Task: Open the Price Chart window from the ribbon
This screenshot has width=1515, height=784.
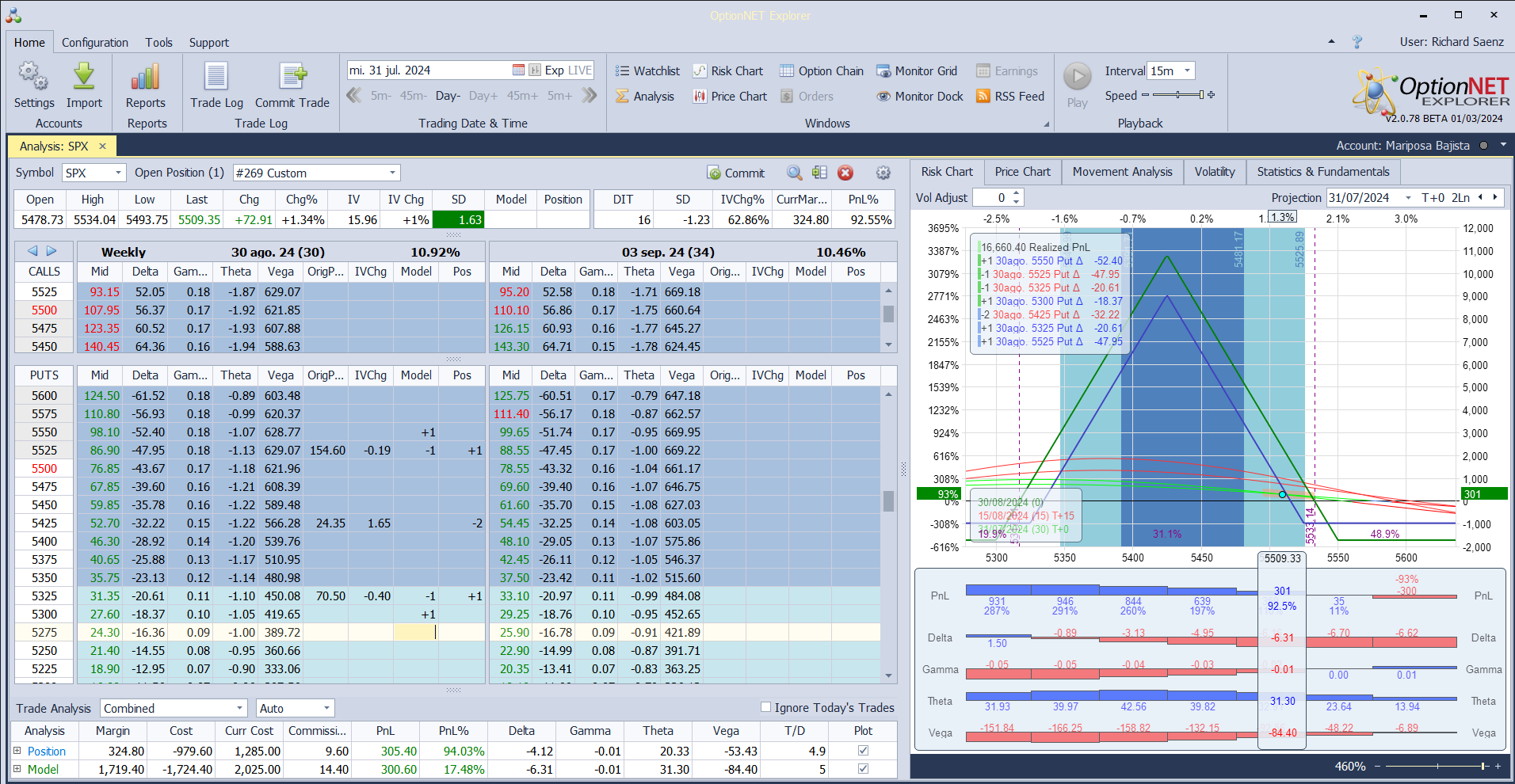Action: pos(731,97)
